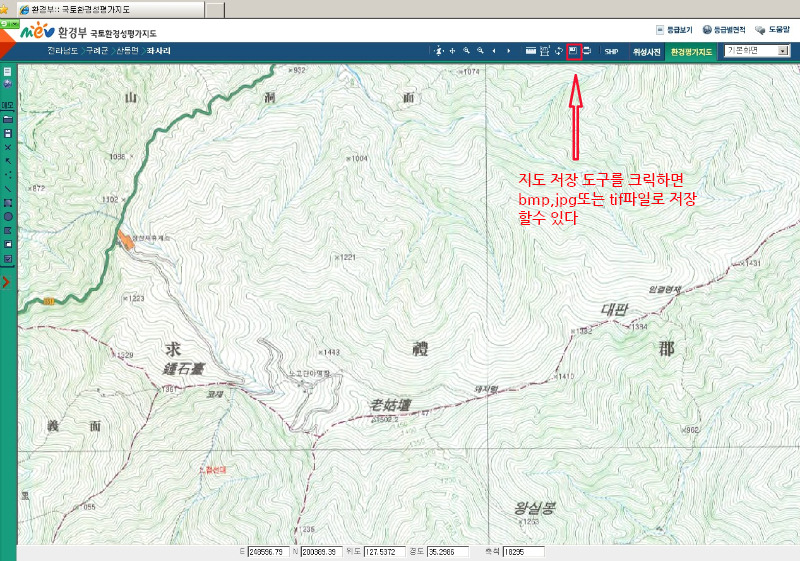Select the 환경부 국토환경성평가지도 browser tab
800x561 pixels.
point(110,9)
